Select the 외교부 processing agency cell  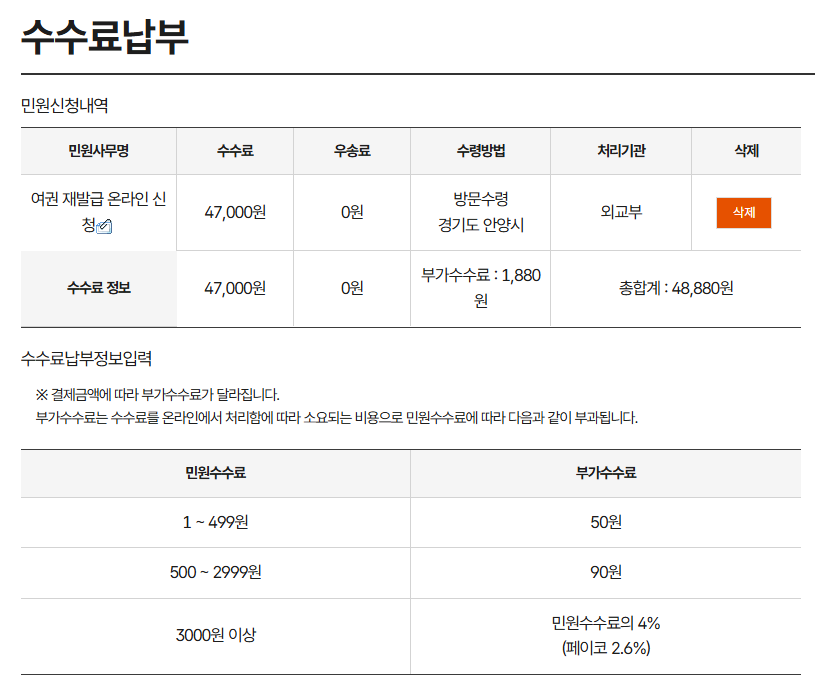tap(619, 213)
